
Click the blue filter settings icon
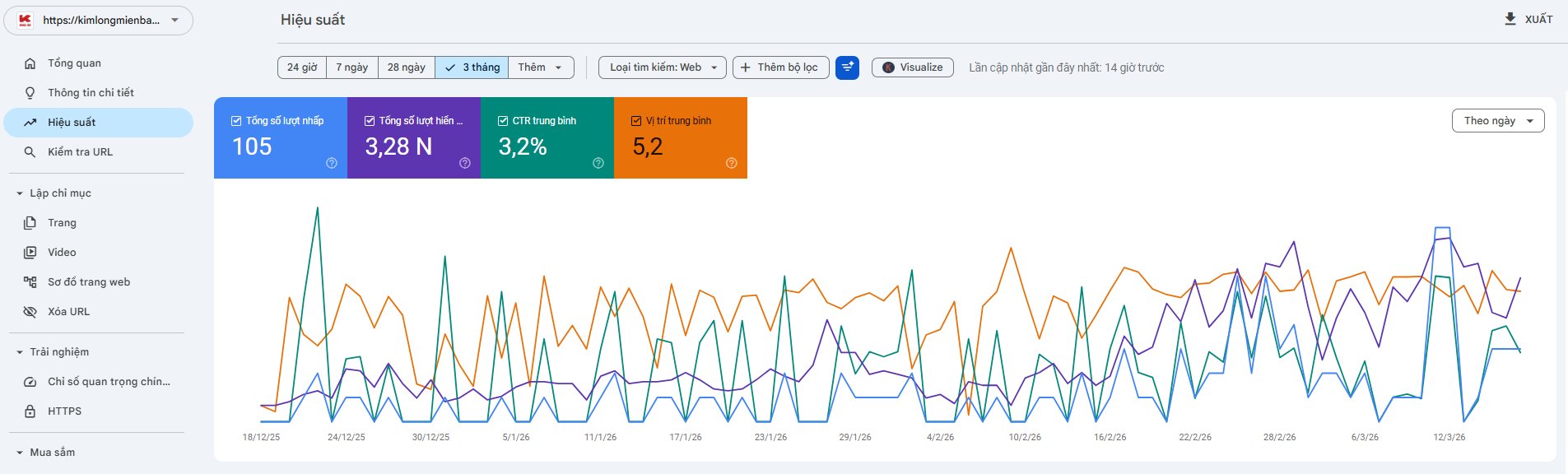point(847,67)
